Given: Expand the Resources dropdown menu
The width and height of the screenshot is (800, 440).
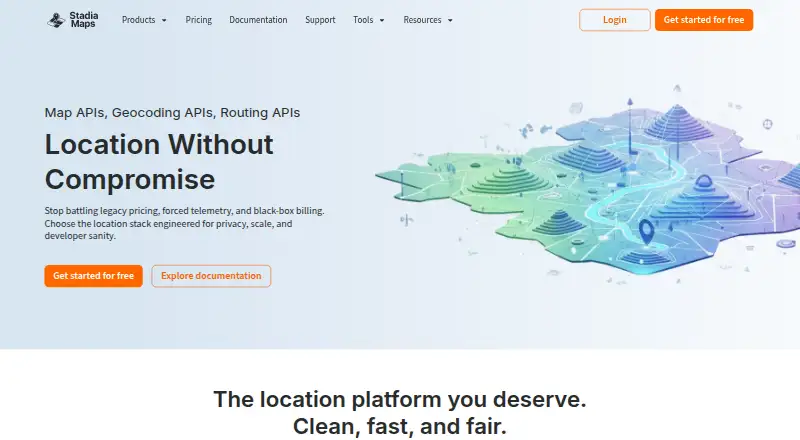Looking at the screenshot, I should [428, 20].
